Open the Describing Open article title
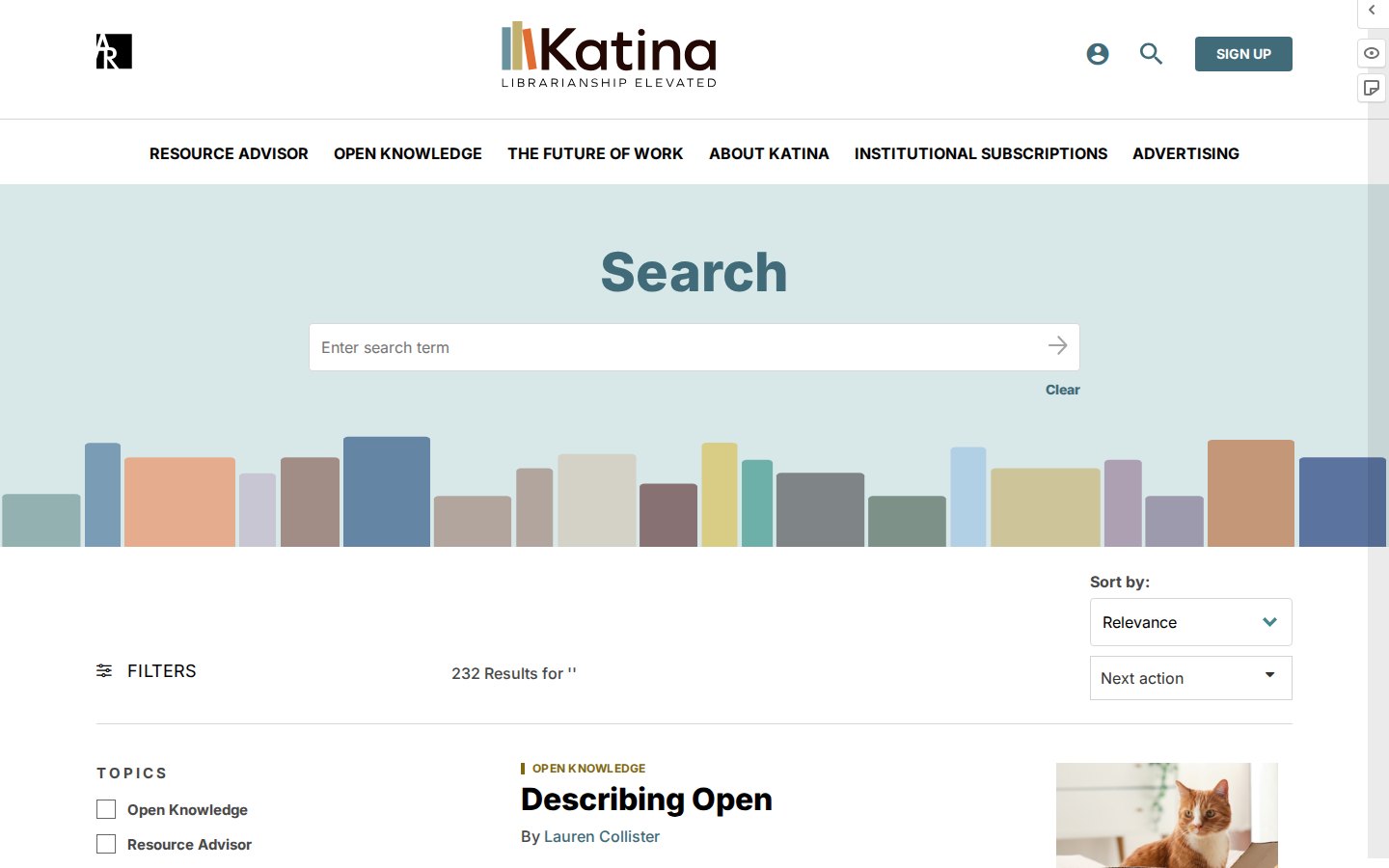This screenshot has height=868, width=1389. click(646, 800)
